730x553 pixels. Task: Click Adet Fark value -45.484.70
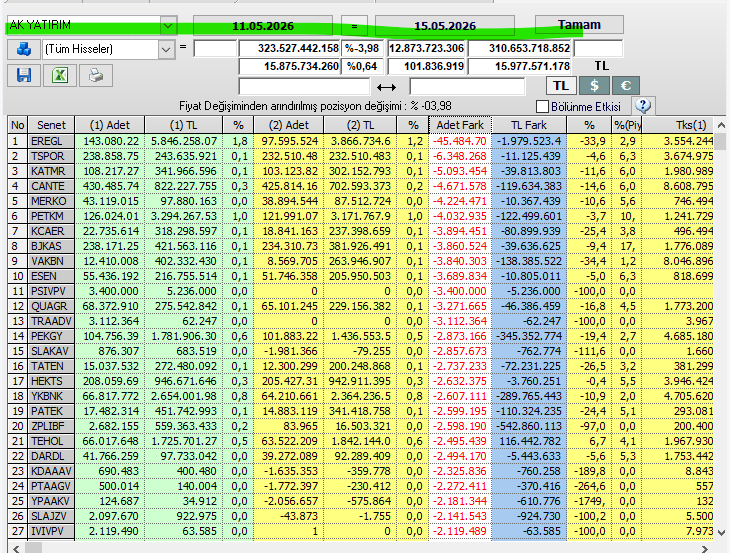pyautogui.click(x=460, y=141)
